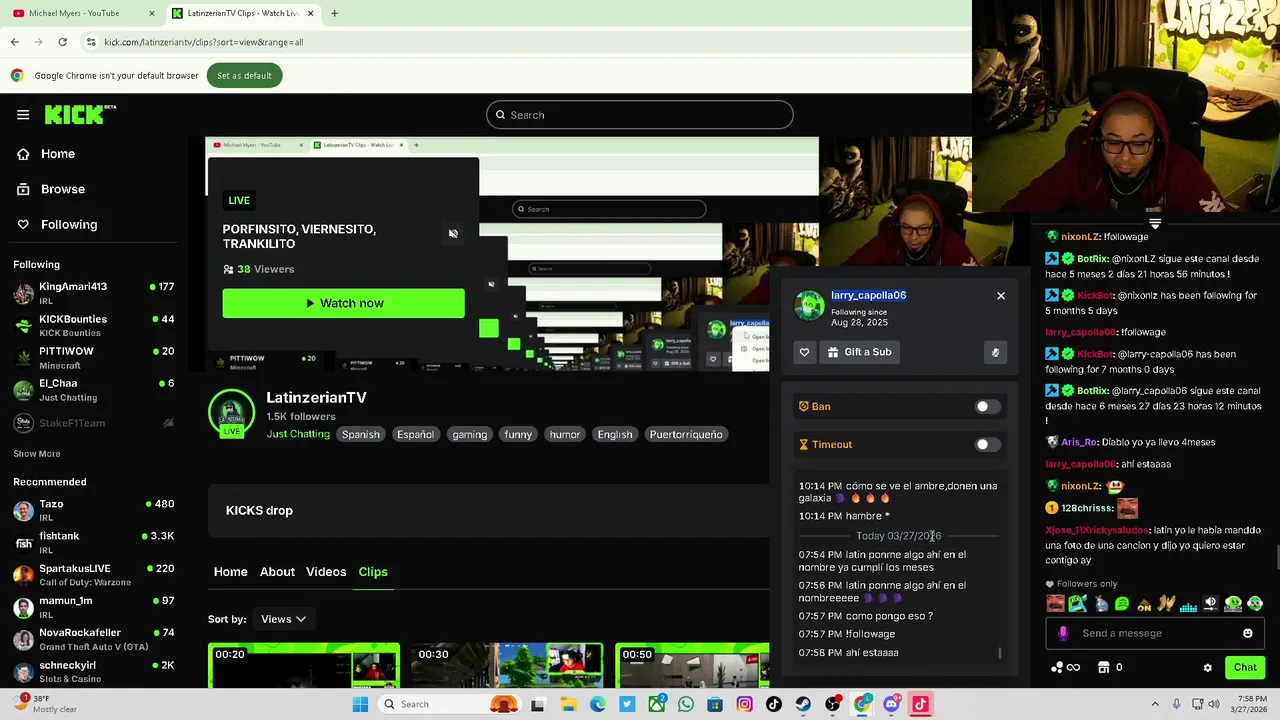1280x720 pixels.
Task: Click nixonLZ username in chat
Action: click(x=1080, y=237)
